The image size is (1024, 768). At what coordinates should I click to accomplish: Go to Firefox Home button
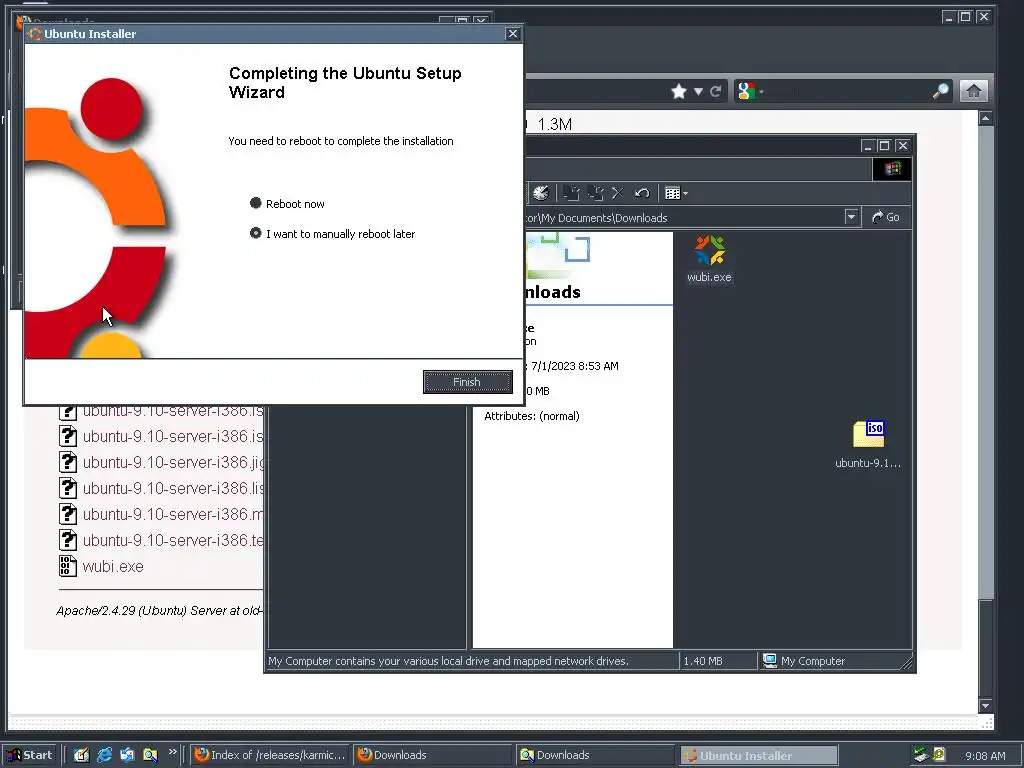click(974, 91)
